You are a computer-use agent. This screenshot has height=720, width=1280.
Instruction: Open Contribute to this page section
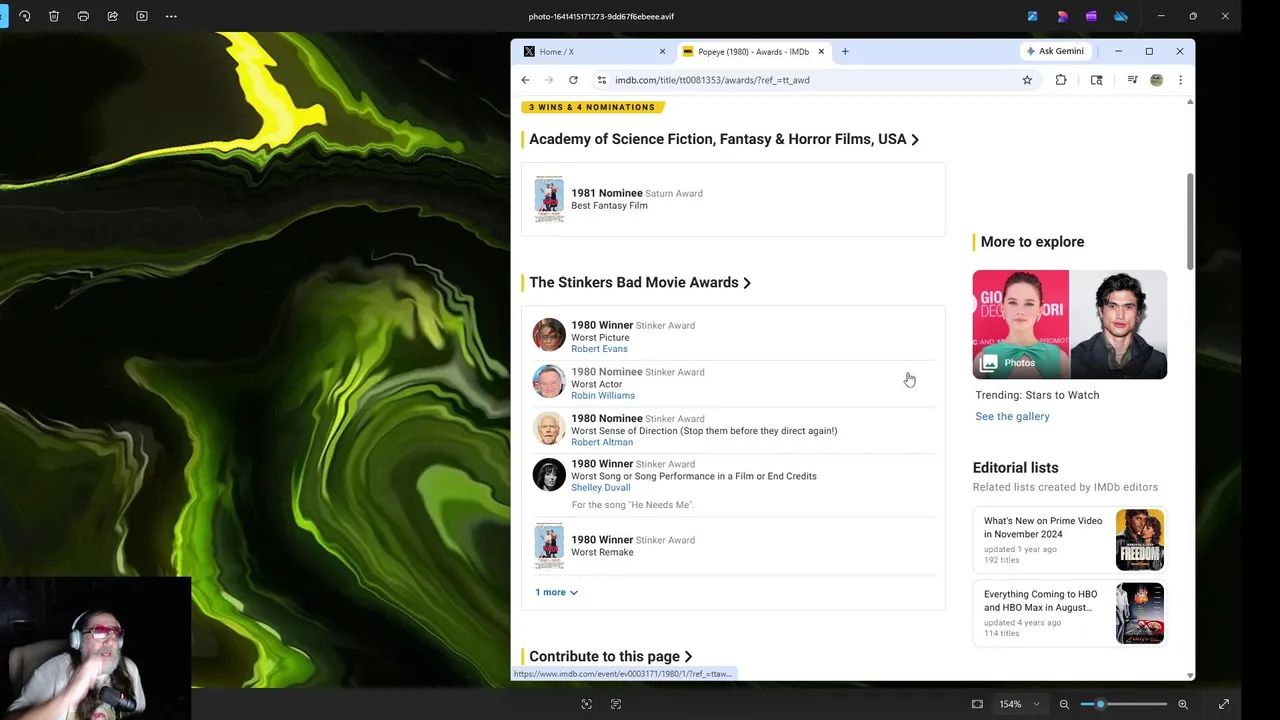tap(610, 656)
